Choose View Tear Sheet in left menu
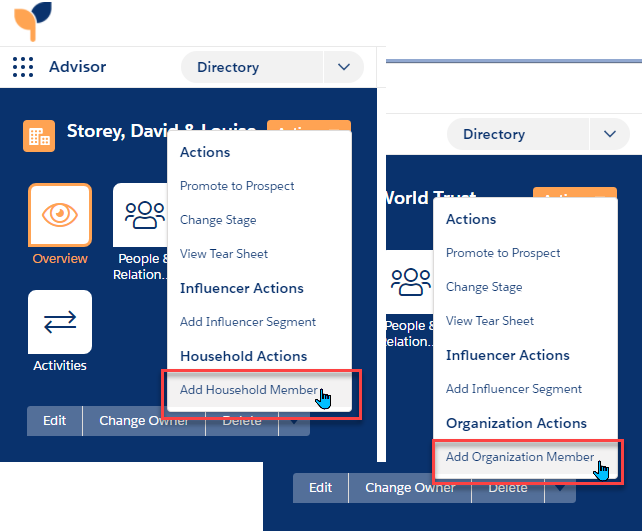Screen dimensions: 642x531 tap(224, 254)
